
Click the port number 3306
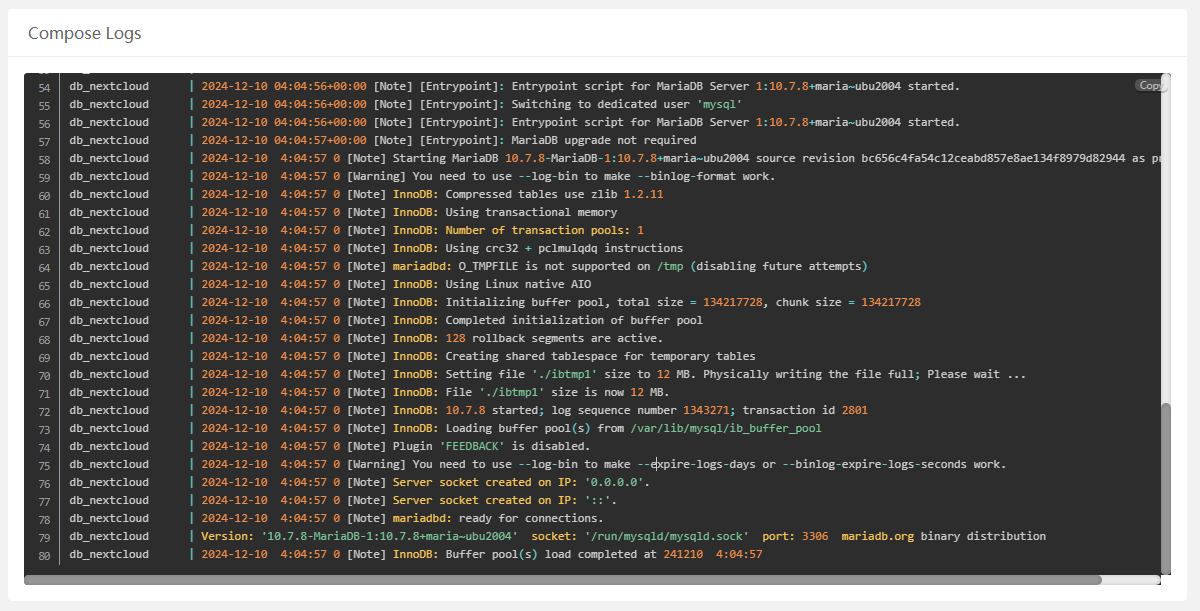[814, 536]
